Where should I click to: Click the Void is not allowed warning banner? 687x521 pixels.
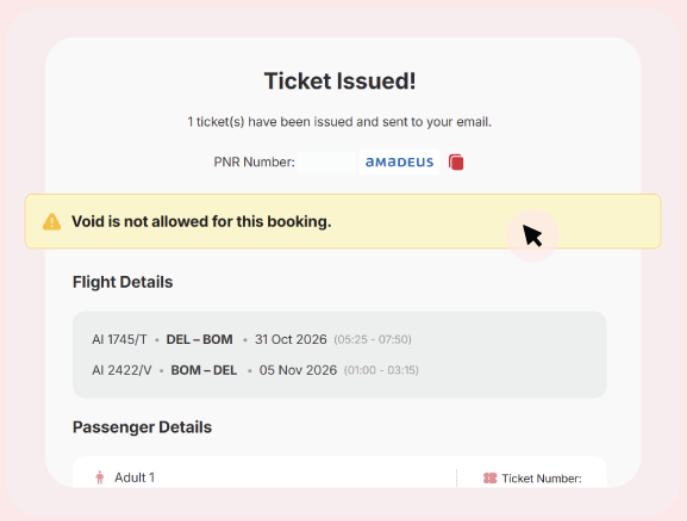343,221
